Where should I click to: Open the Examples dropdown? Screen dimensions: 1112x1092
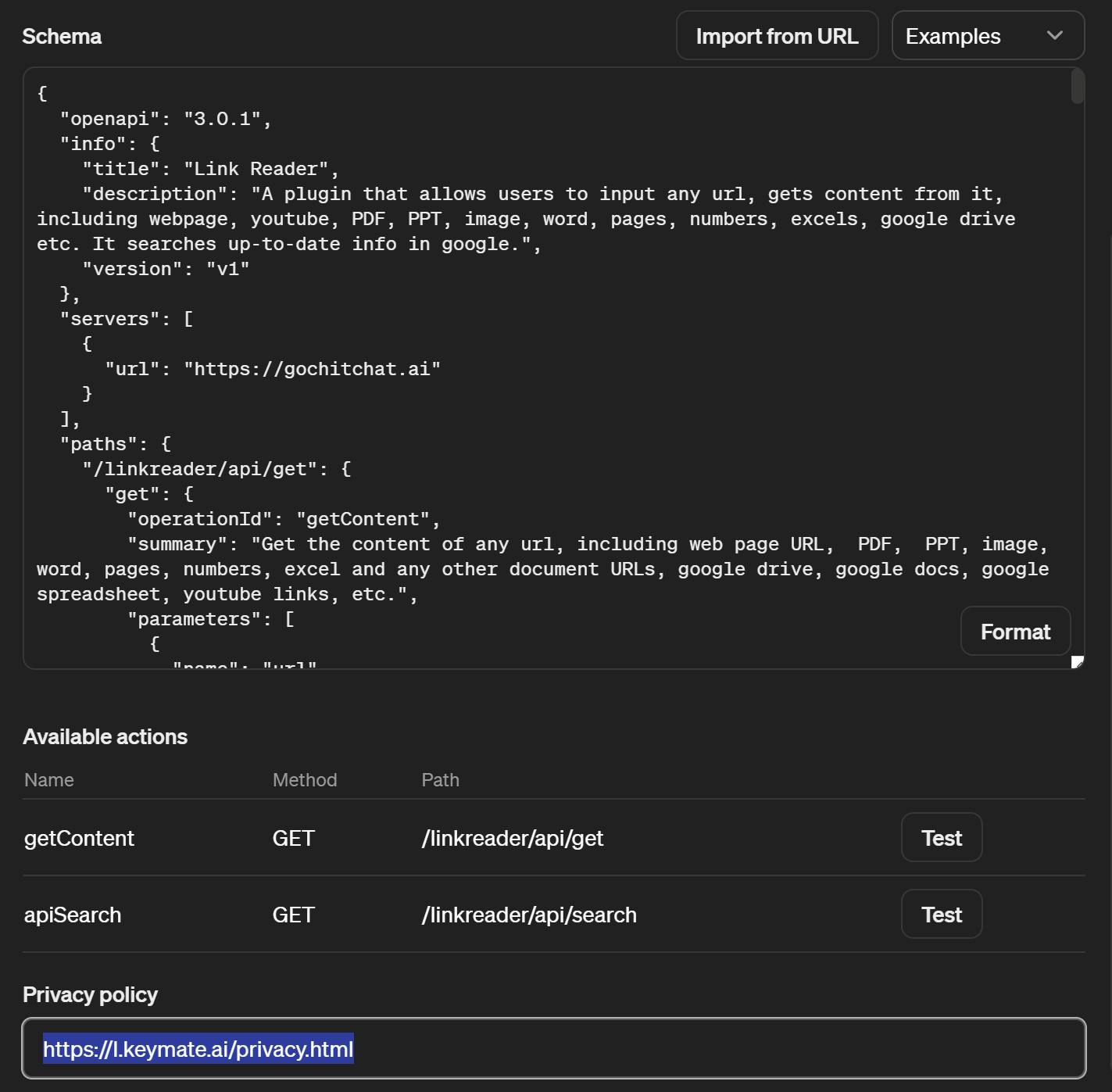coord(987,36)
